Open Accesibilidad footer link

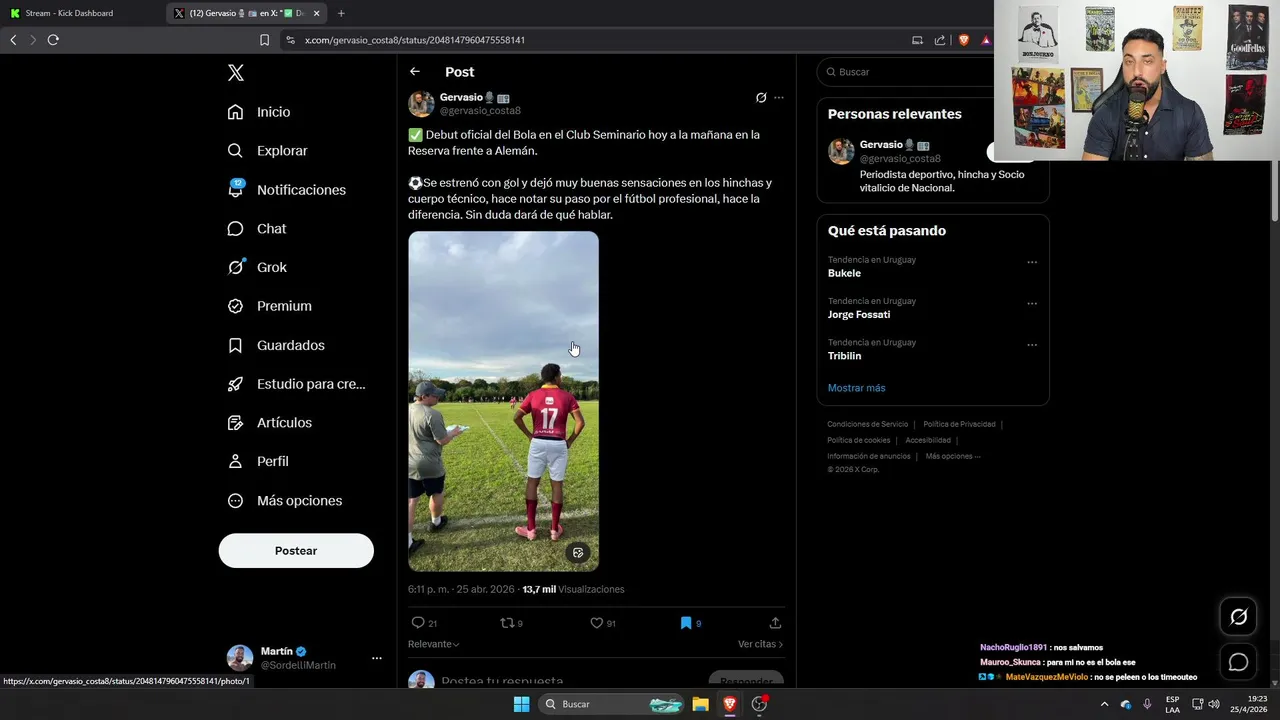(928, 440)
